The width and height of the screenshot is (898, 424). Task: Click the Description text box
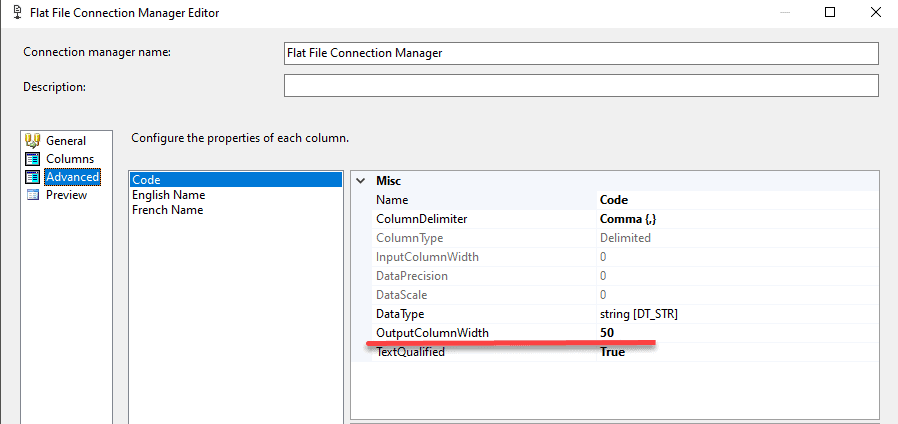580,86
